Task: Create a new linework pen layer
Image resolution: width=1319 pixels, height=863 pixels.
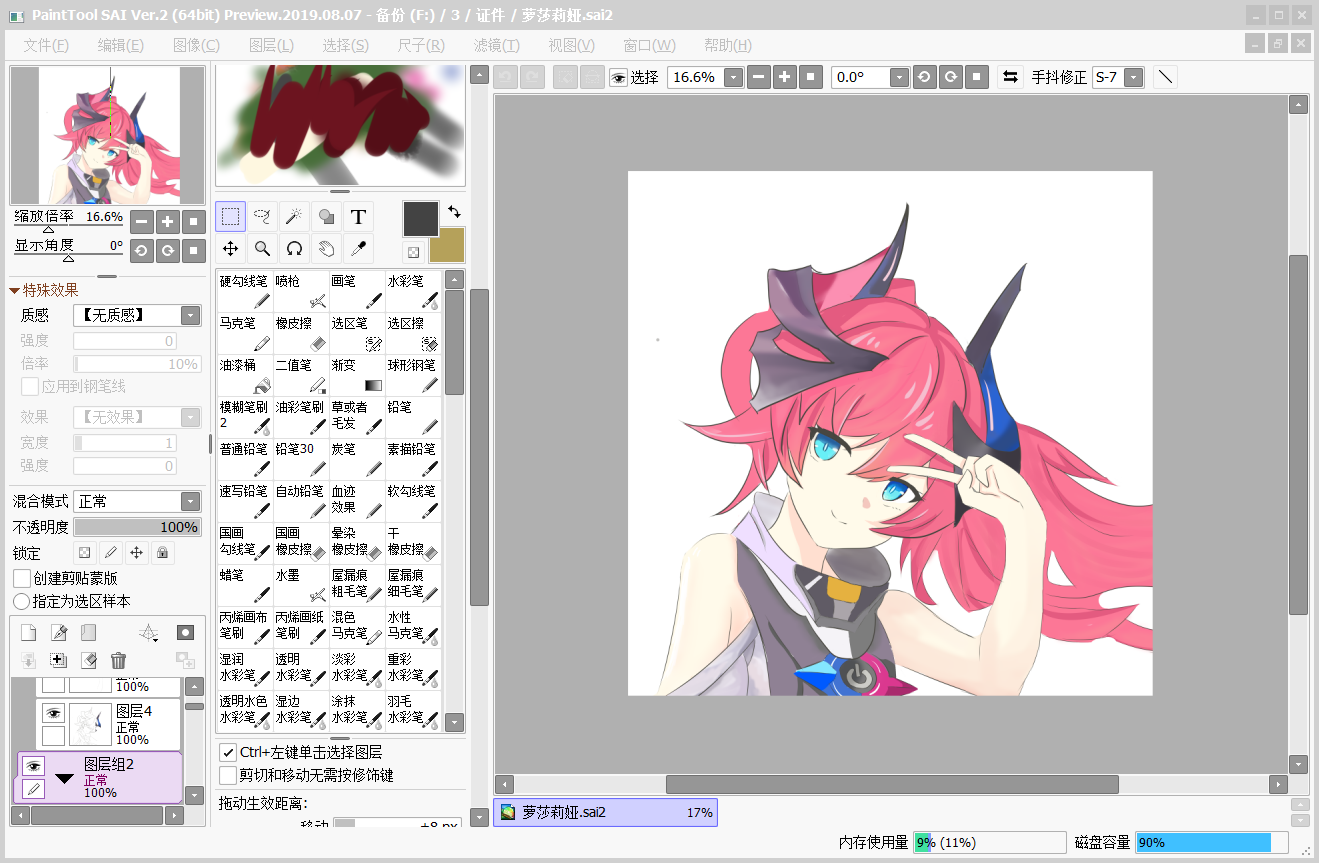Action: tap(59, 632)
